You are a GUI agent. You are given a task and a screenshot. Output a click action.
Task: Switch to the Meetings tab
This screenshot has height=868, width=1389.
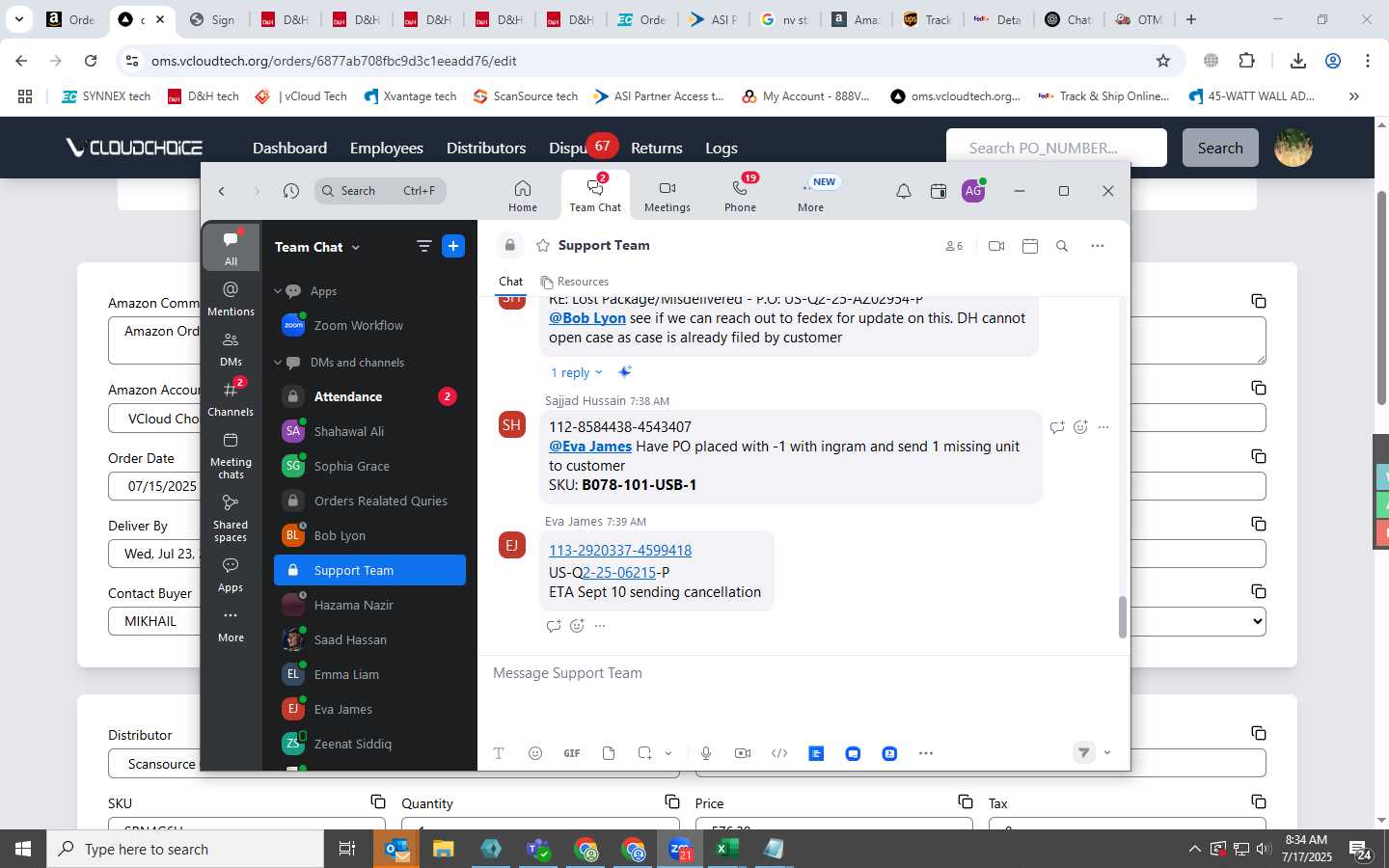click(667, 196)
